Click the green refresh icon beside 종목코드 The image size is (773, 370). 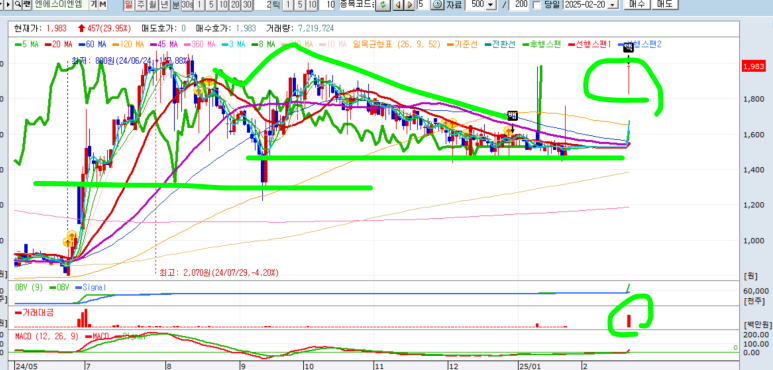click(382, 4)
